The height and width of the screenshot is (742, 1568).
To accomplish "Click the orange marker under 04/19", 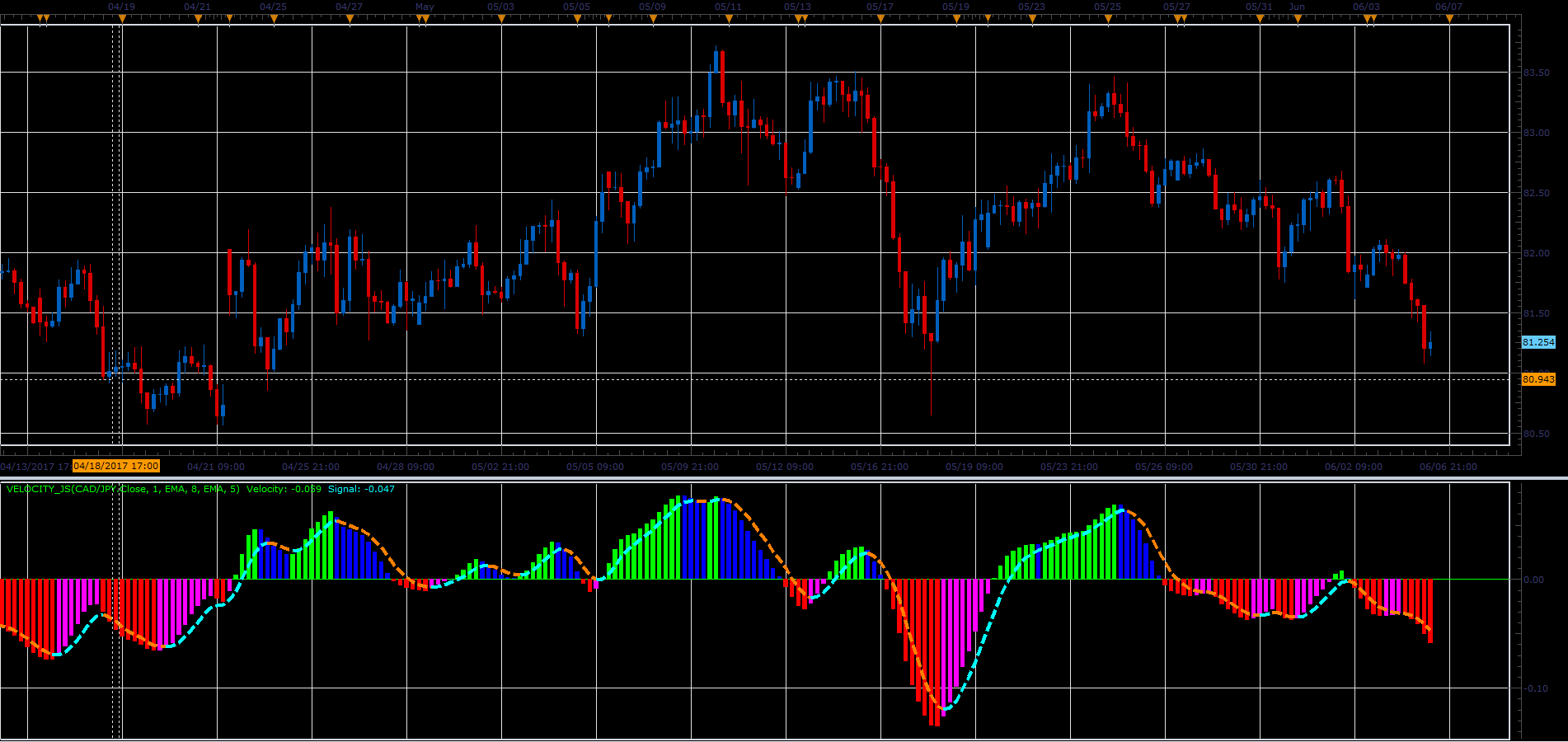I will point(122,18).
